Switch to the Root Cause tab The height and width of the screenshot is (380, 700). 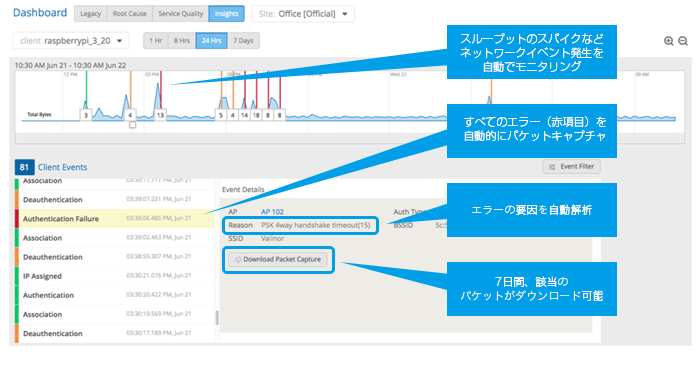pyautogui.click(x=129, y=14)
